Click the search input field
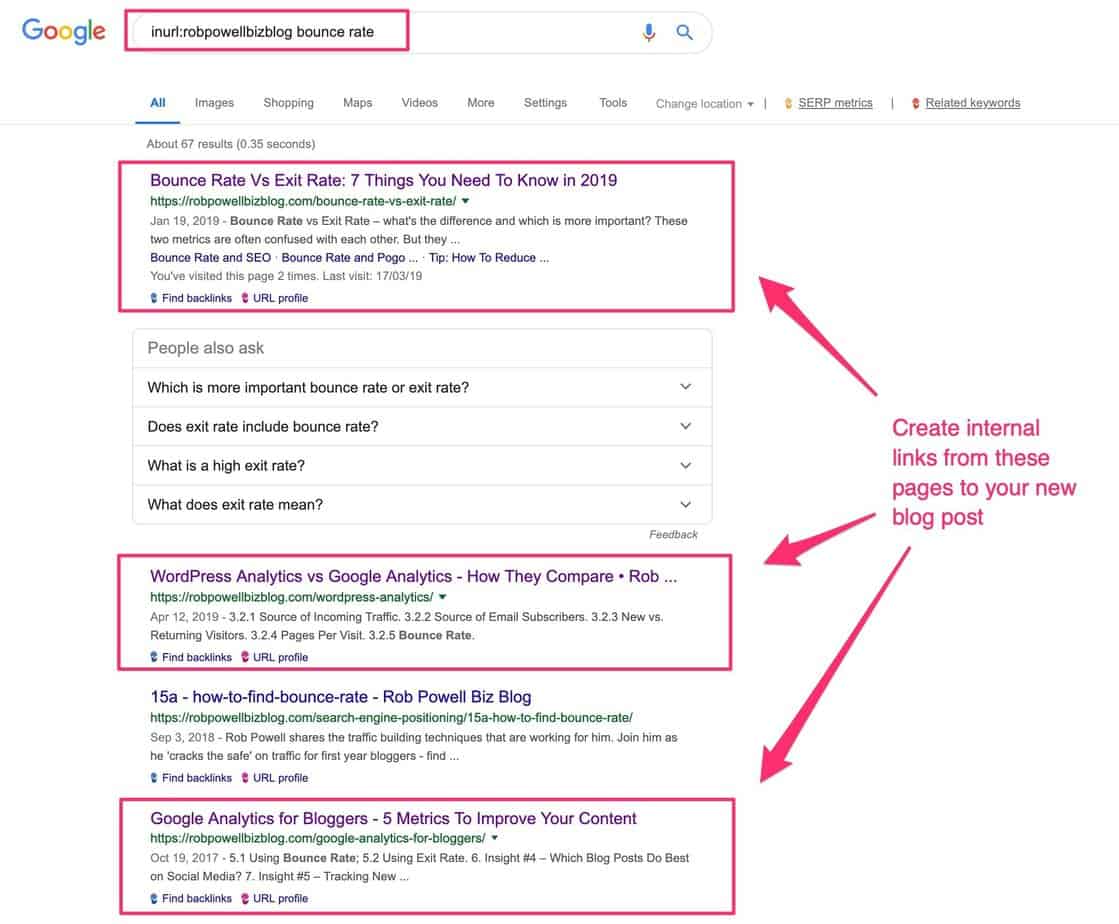The height and width of the screenshot is (924, 1119). pos(300,31)
